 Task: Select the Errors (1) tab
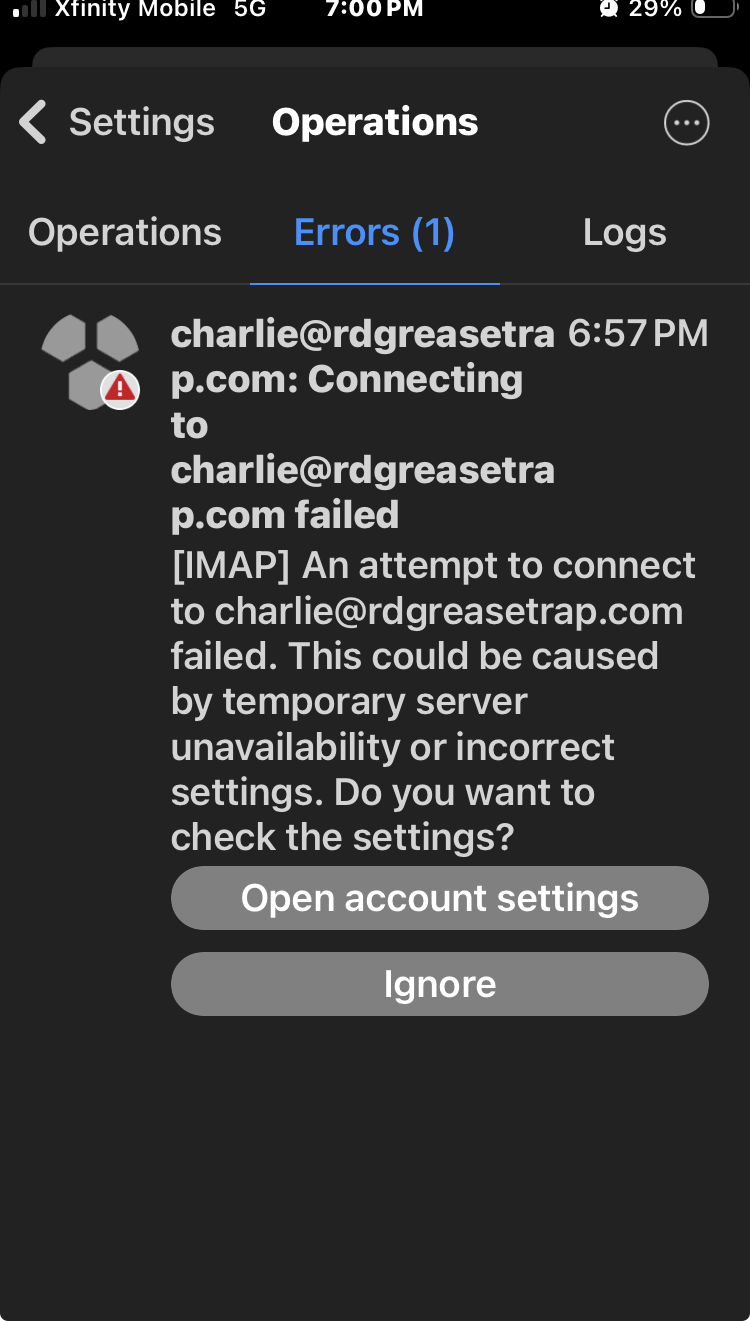374,233
